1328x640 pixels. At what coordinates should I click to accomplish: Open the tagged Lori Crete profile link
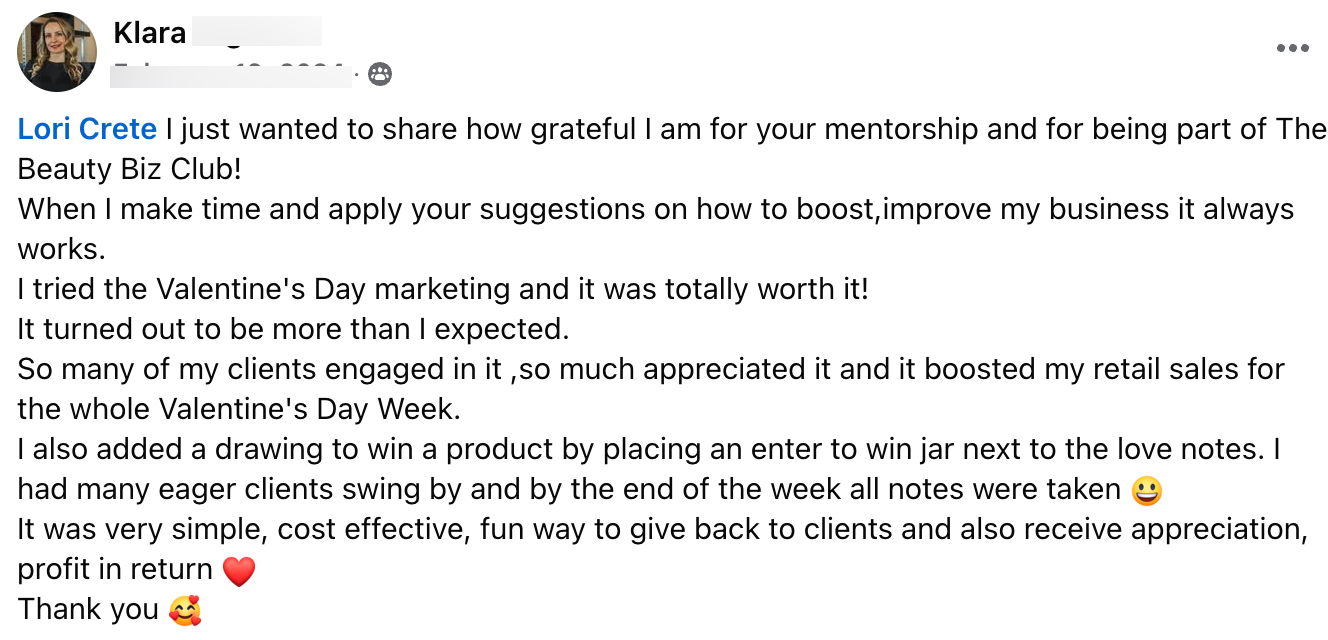click(87, 129)
